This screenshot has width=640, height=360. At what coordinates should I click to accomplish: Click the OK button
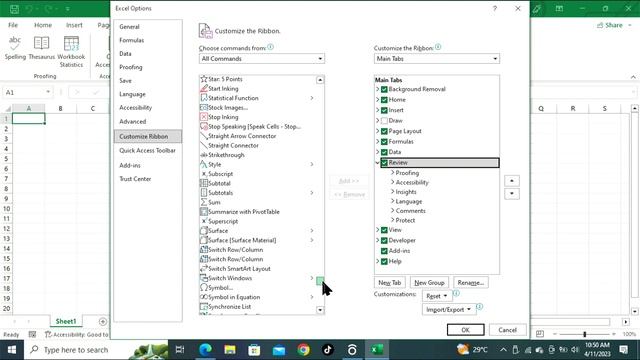(x=466, y=330)
